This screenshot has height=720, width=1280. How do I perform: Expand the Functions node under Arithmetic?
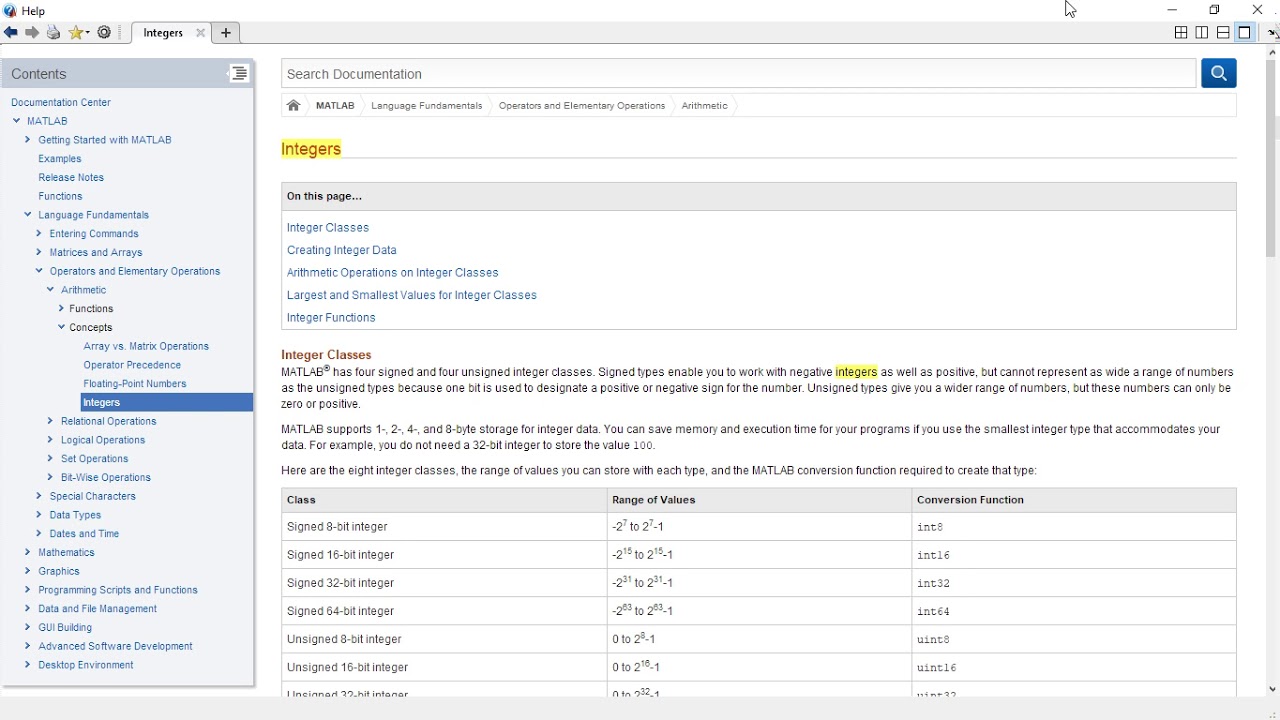(x=61, y=309)
